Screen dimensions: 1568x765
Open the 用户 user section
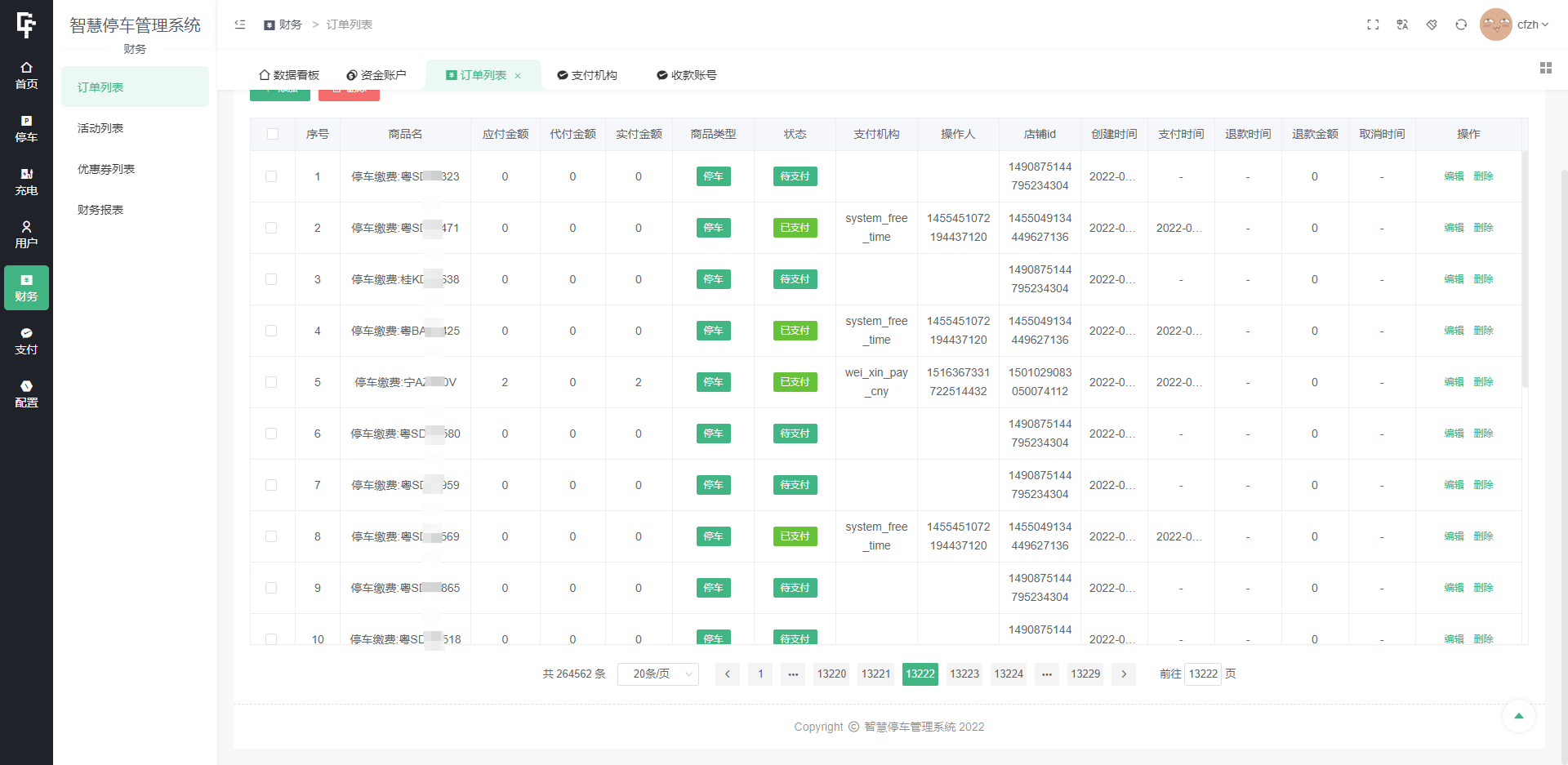coord(26,234)
